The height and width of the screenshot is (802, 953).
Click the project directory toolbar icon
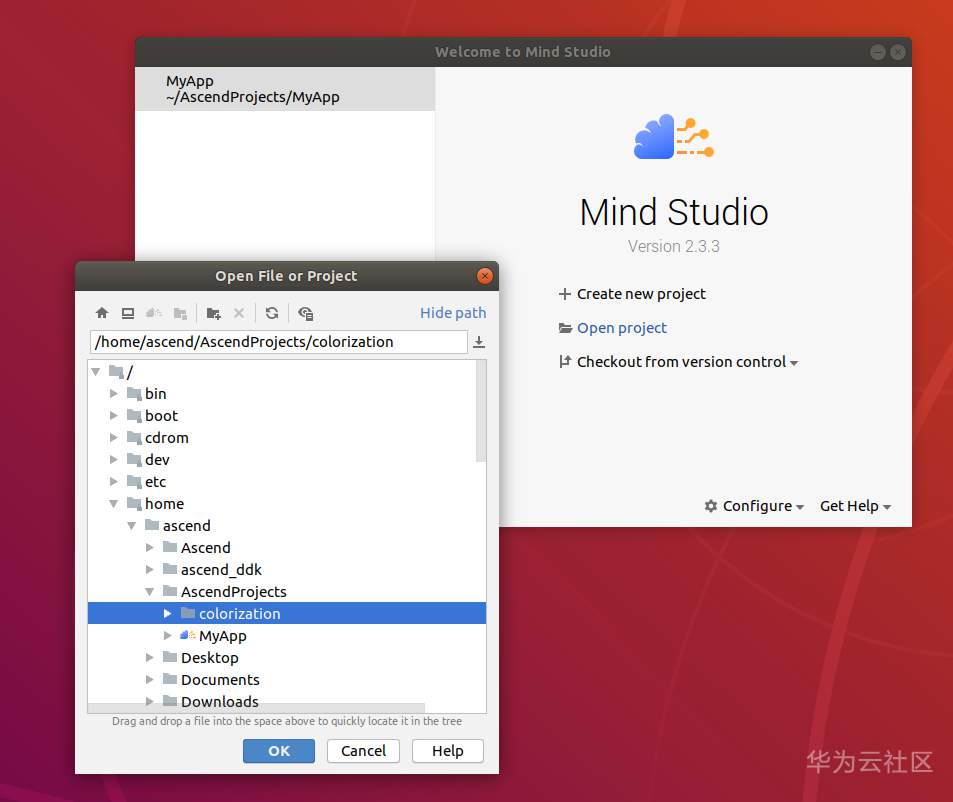click(154, 313)
